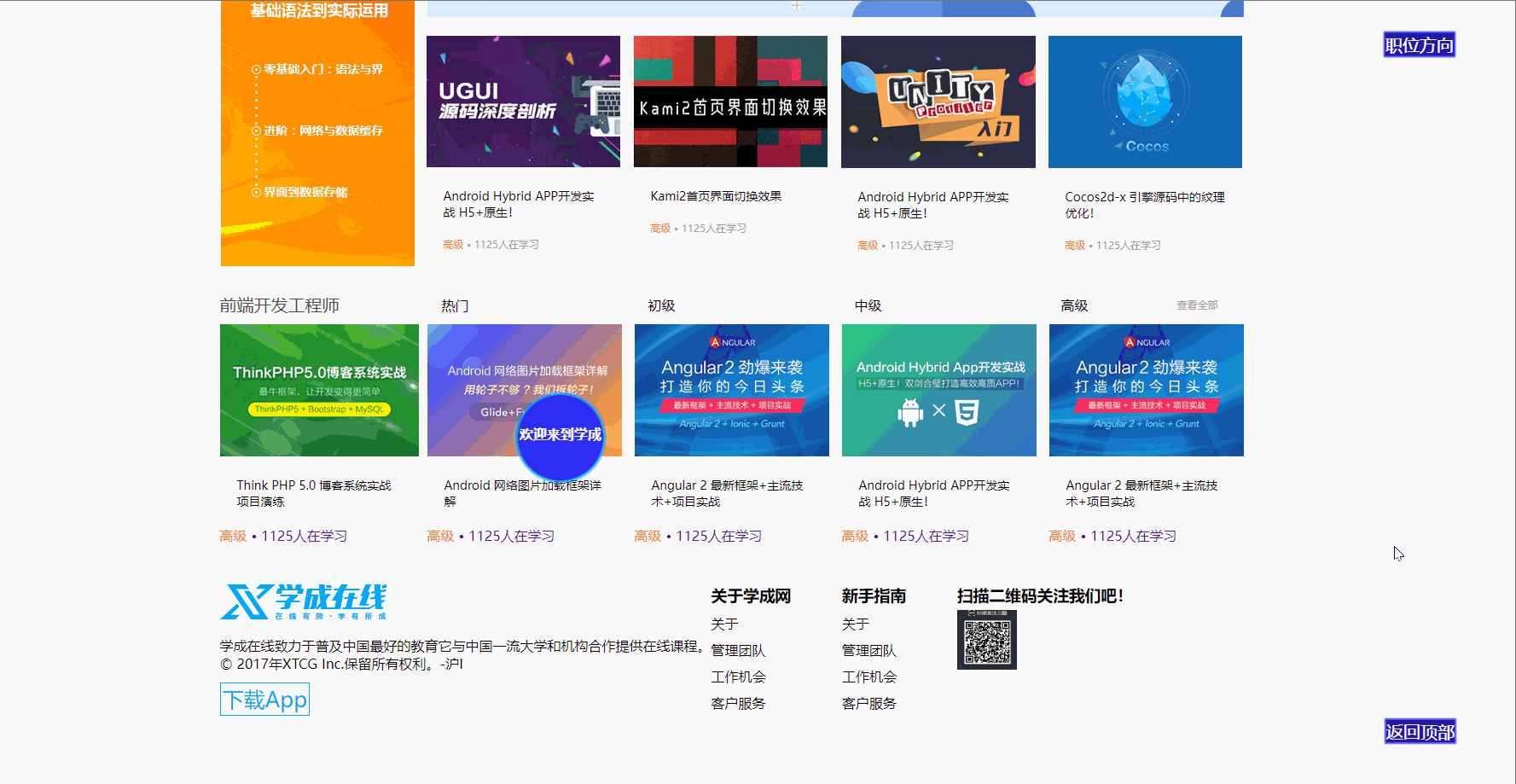The height and width of the screenshot is (784, 1516).
Task: Click the 学成在线 footer logo
Action: (304, 601)
